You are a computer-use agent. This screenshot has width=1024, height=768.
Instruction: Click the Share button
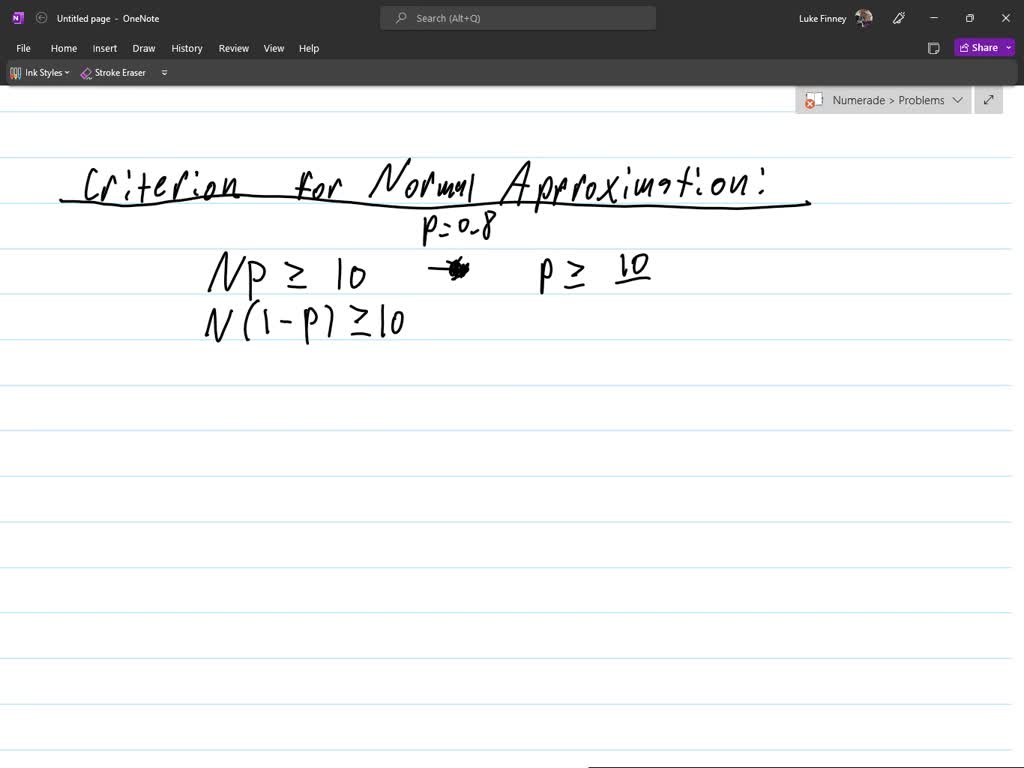[980, 47]
